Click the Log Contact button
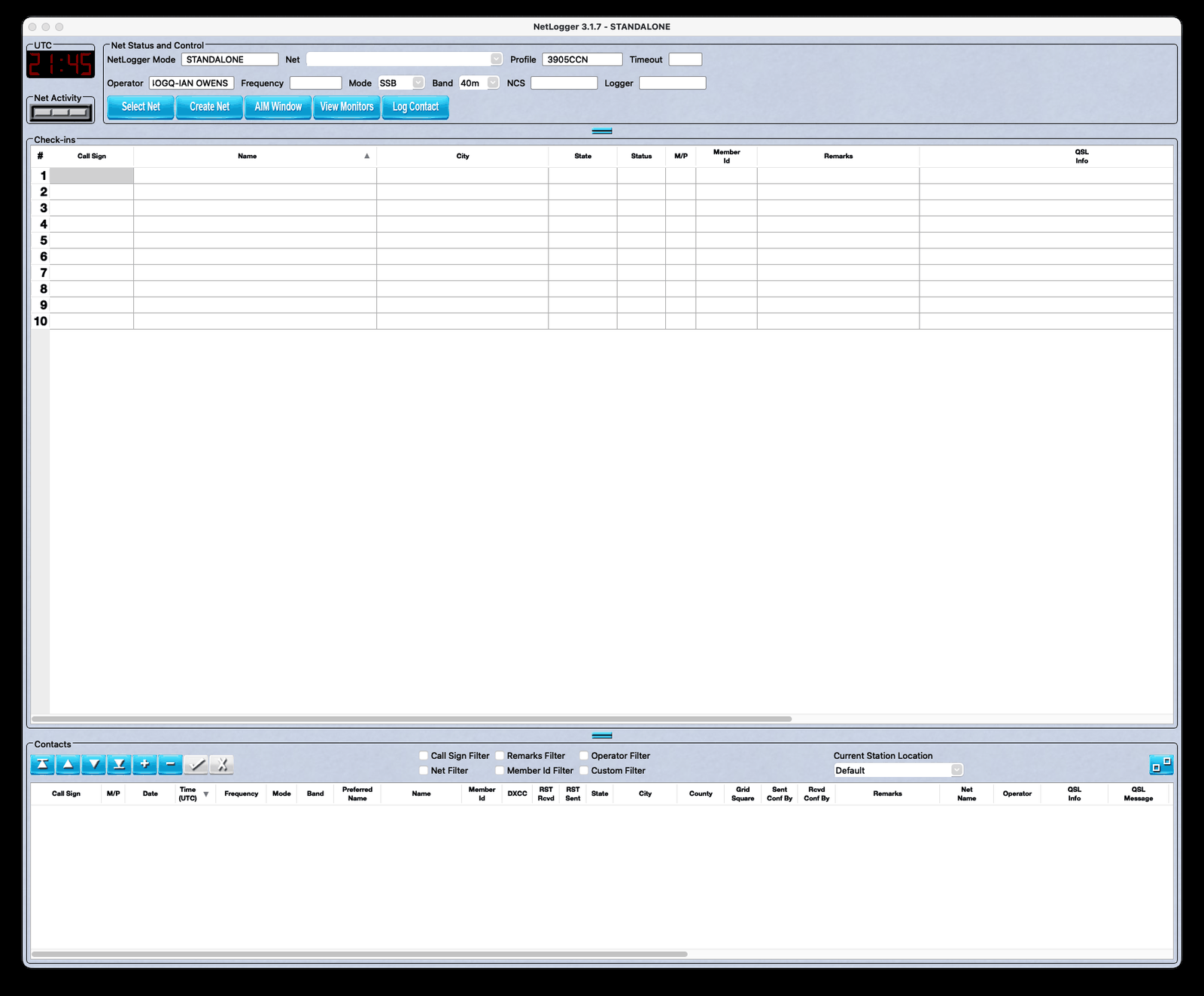Viewport: 1204px width, 996px height. [415, 107]
